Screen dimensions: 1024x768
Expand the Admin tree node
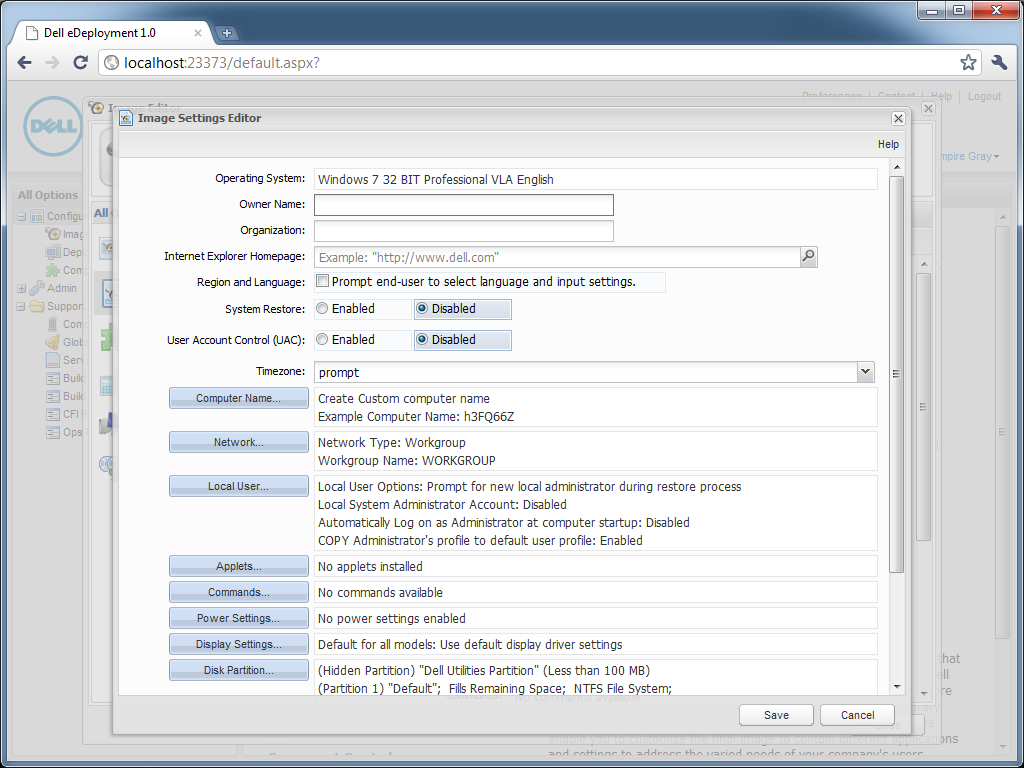click(x=22, y=288)
